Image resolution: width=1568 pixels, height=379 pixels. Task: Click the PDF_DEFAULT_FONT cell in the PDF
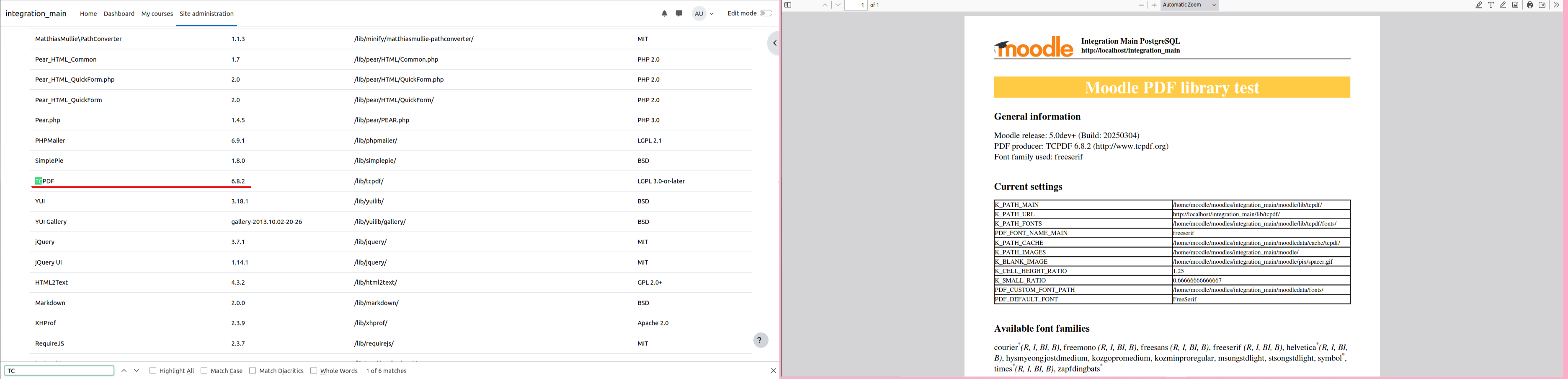pyautogui.click(x=1083, y=299)
